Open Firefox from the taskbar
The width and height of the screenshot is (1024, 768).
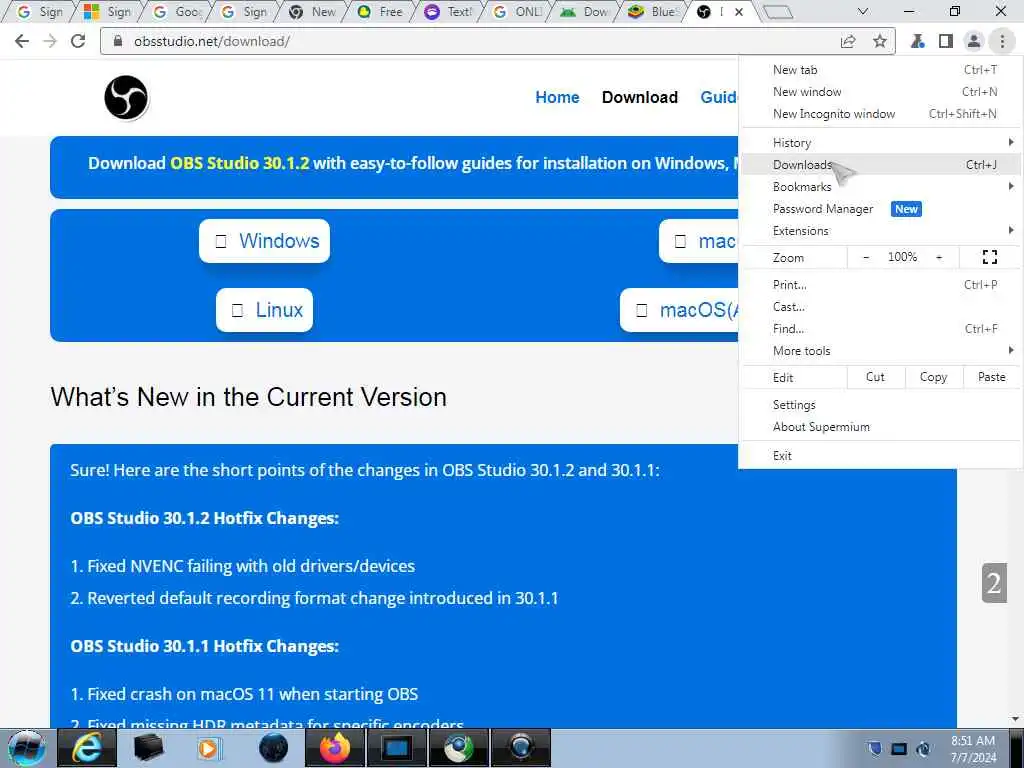click(335, 748)
